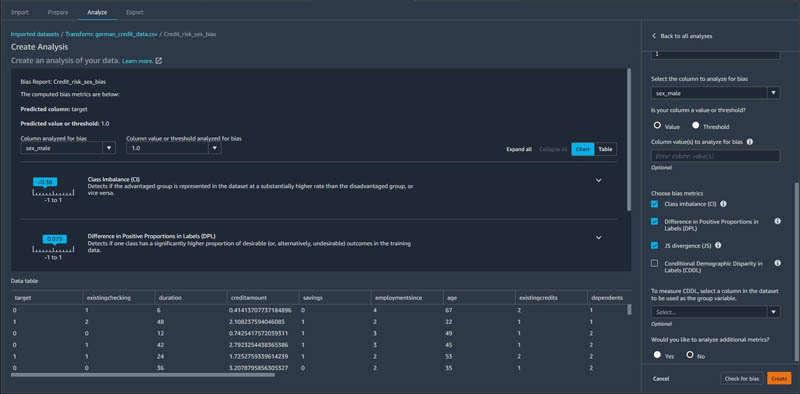
Task: Click info icon next to Class imbalance (CI)
Action: click(723, 204)
